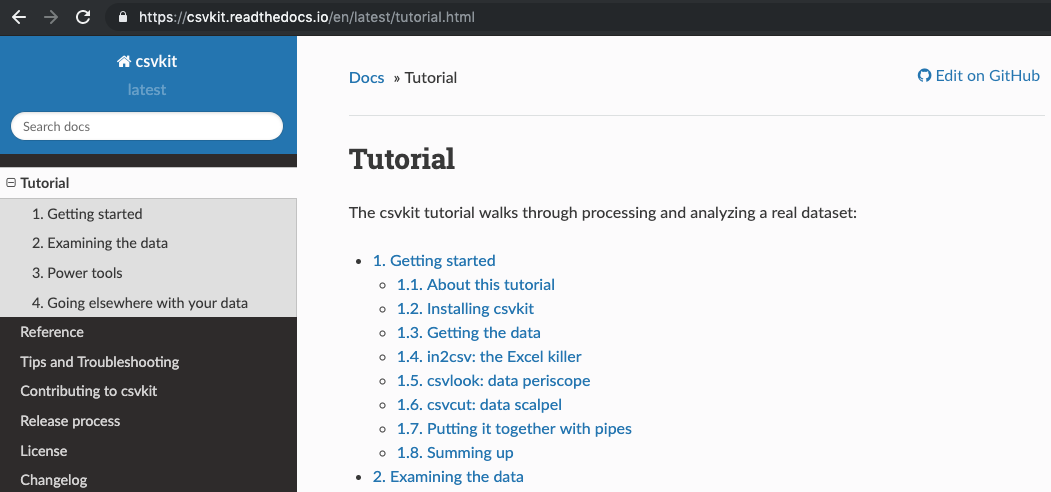1051x492 pixels.
Task: Click the browser forward arrow
Action: point(51,17)
